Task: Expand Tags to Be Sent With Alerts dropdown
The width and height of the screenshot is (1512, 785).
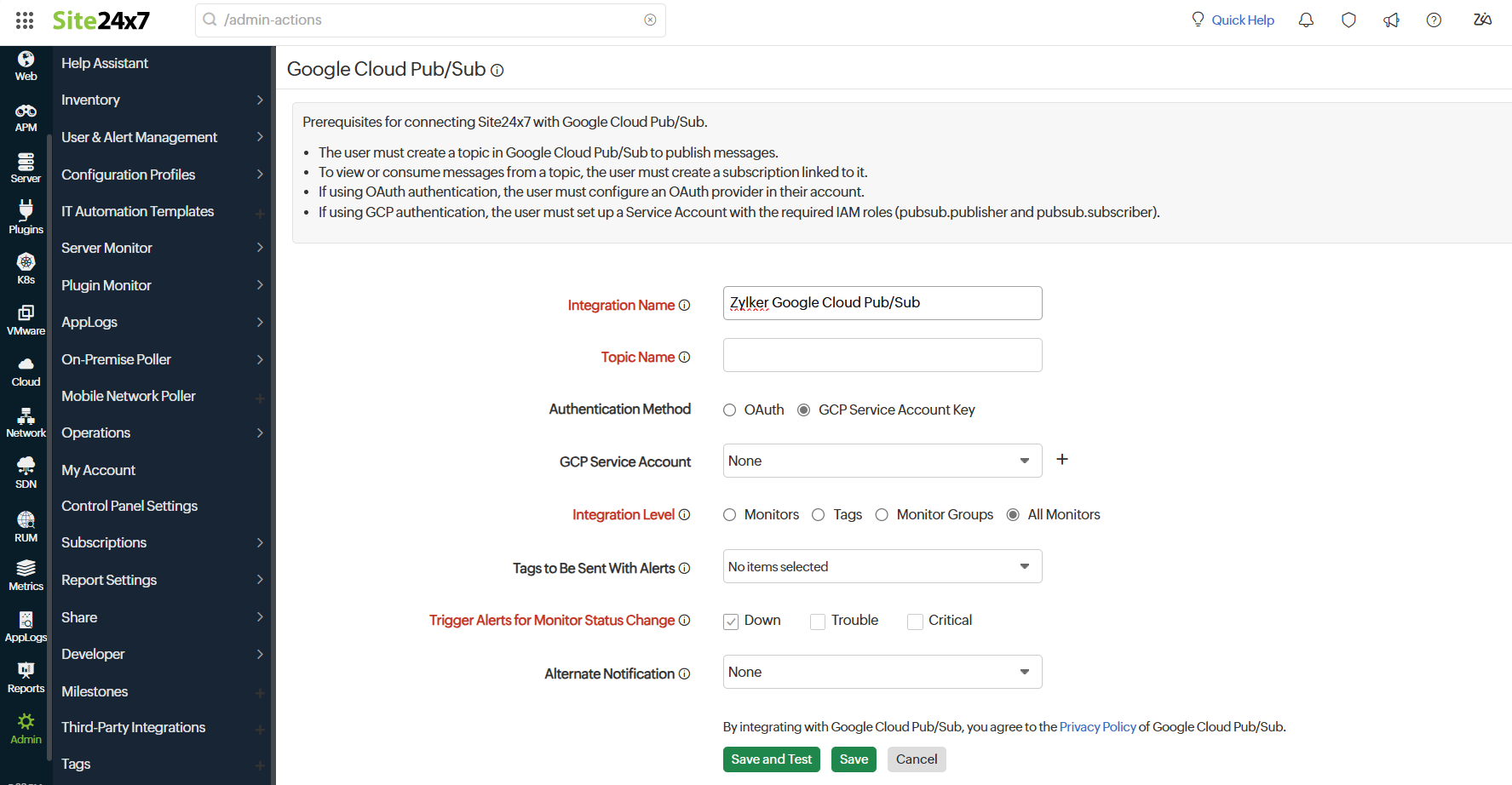Action: [882, 566]
